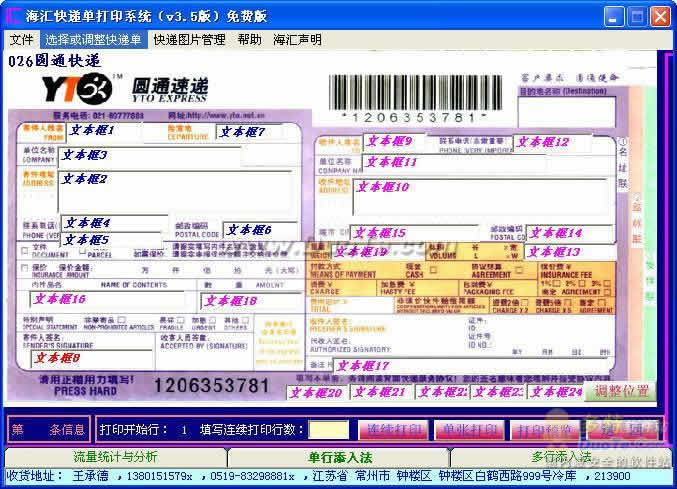Click the YTO 圆通速递 logo image
Screen dimensions: 677x489
[x=125, y=88]
